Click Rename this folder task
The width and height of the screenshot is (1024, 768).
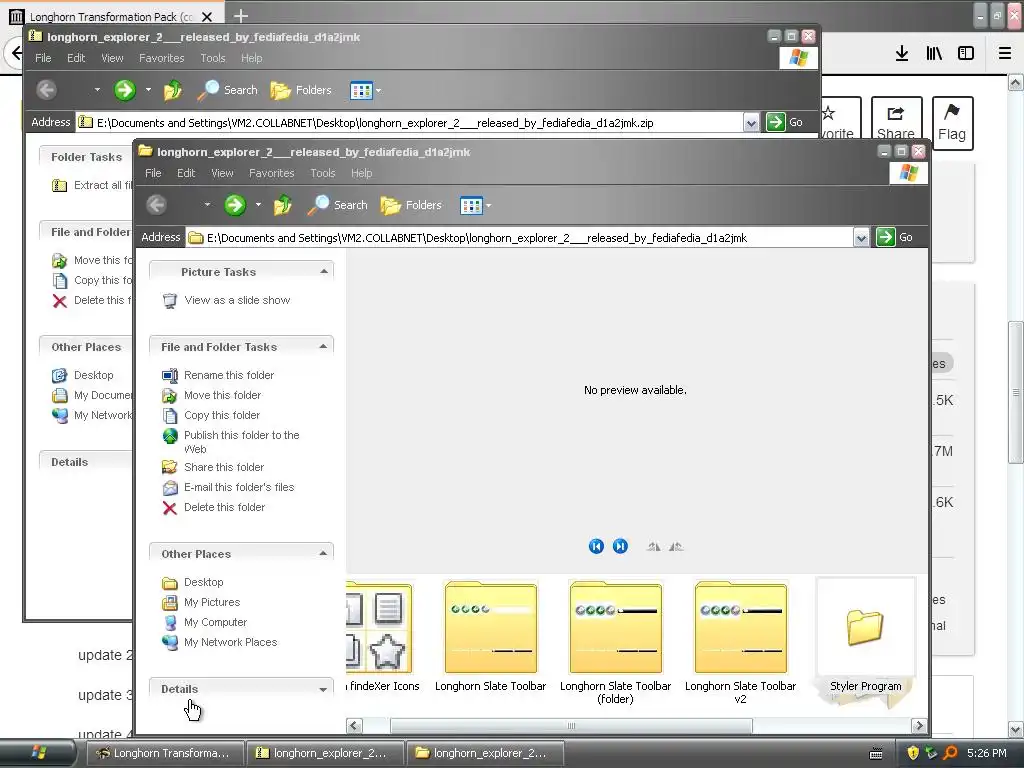(229, 375)
